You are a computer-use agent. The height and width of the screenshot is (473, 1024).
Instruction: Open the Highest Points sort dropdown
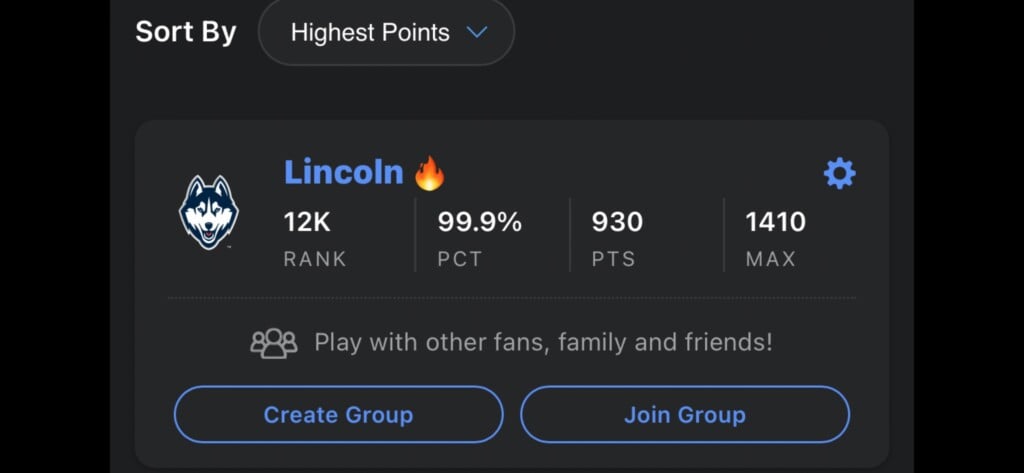click(387, 33)
